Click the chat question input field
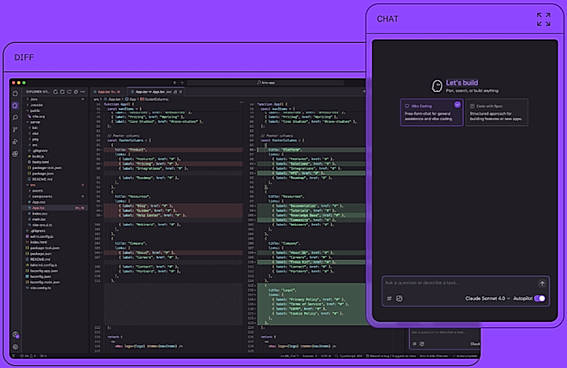The height and width of the screenshot is (368, 567). pos(459,283)
